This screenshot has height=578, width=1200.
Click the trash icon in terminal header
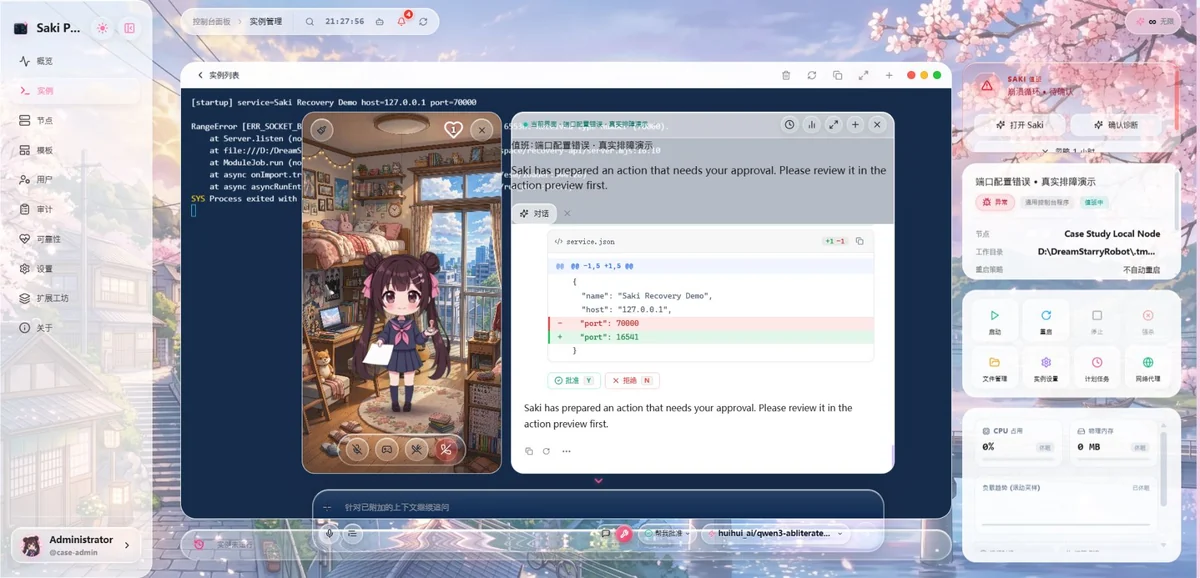coord(786,75)
